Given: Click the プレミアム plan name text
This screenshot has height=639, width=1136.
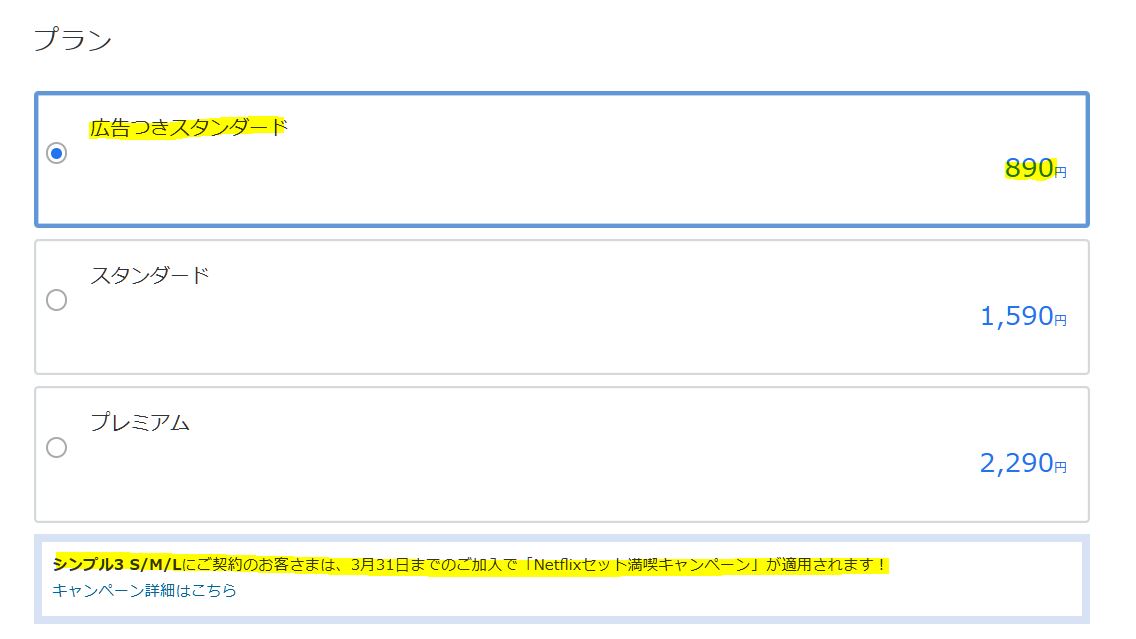Looking at the screenshot, I should click(x=140, y=422).
